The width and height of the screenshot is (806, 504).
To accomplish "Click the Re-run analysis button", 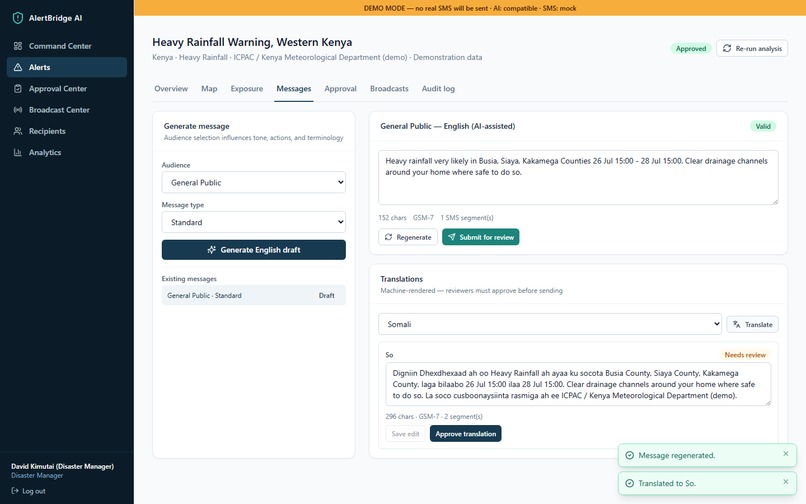I will tap(752, 48).
